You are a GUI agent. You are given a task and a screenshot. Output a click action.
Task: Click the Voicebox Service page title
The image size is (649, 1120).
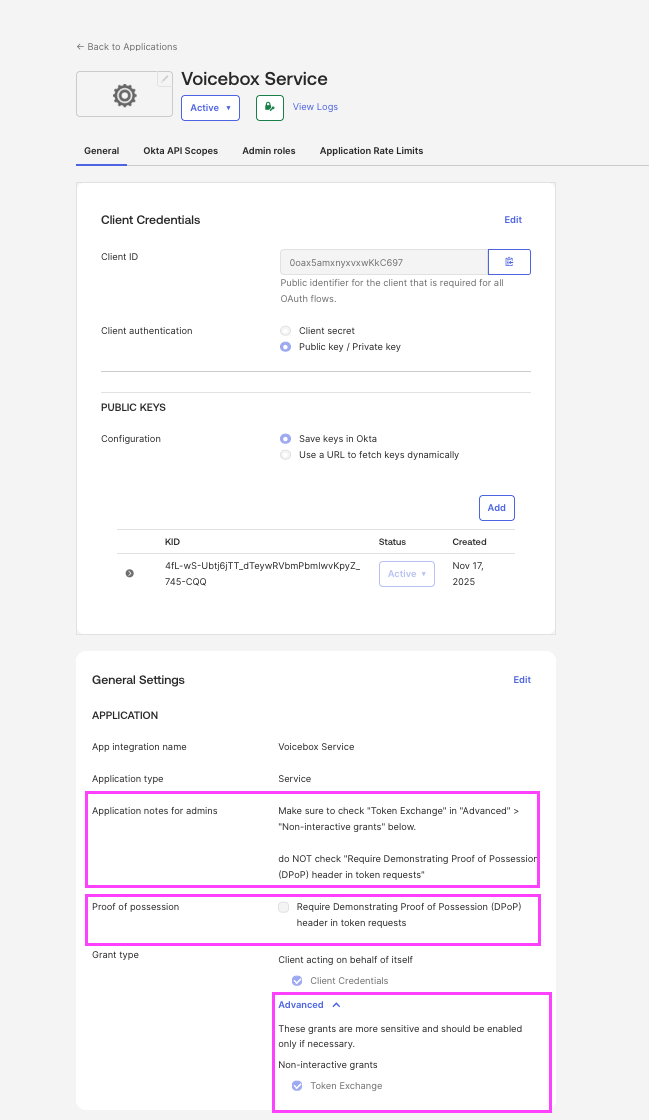[254, 79]
